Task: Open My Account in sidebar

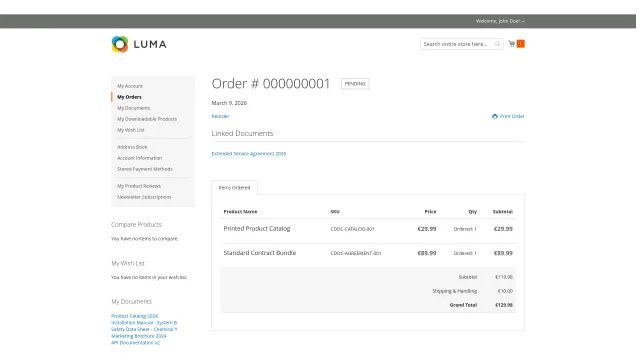Action: (130, 86)
